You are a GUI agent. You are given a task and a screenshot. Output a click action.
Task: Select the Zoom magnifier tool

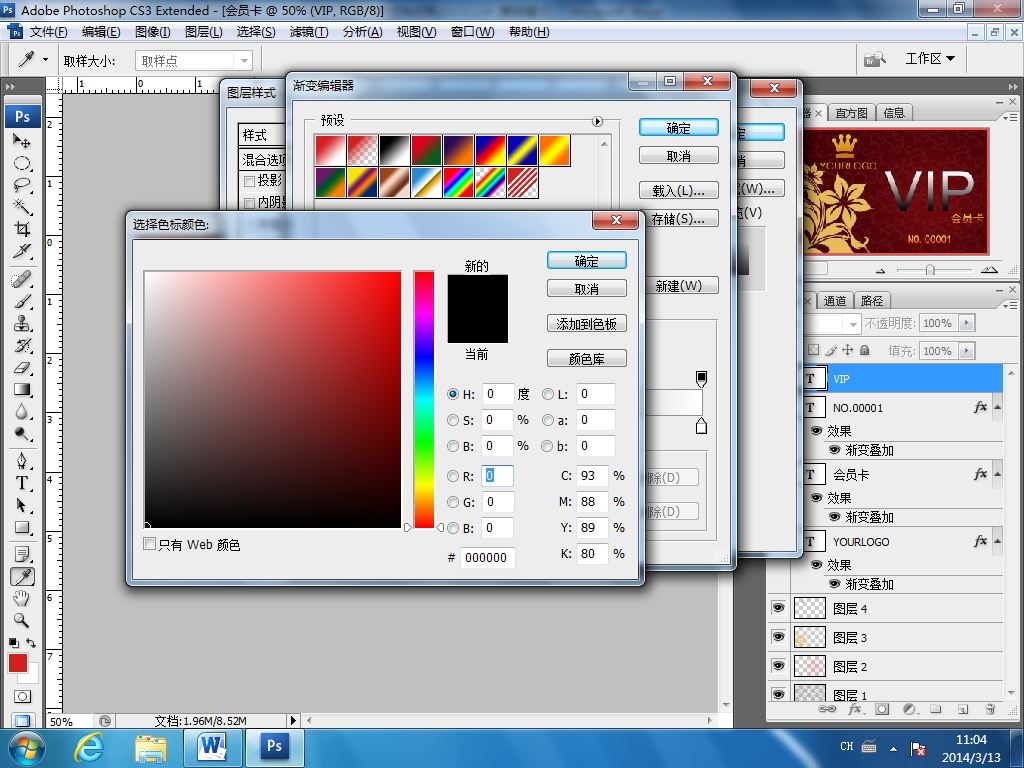tap(22, 620)
